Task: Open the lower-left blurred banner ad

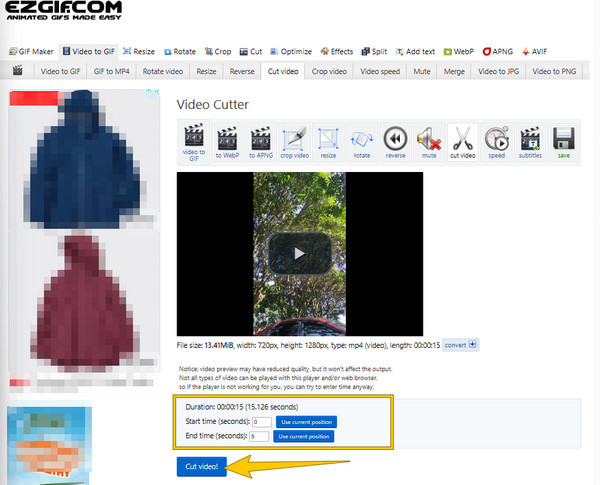Action: tap(49, 446)
